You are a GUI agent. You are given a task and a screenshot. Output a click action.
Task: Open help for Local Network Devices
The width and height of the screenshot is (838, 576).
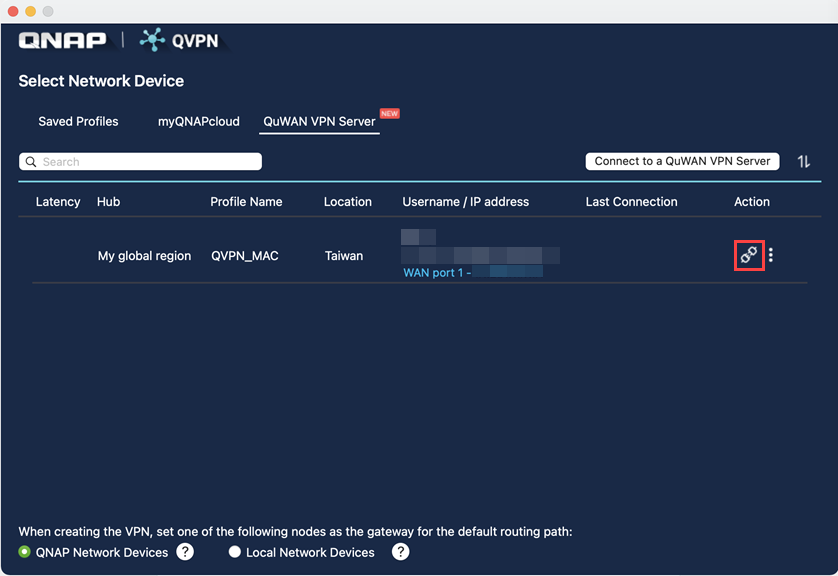[400, 552]
